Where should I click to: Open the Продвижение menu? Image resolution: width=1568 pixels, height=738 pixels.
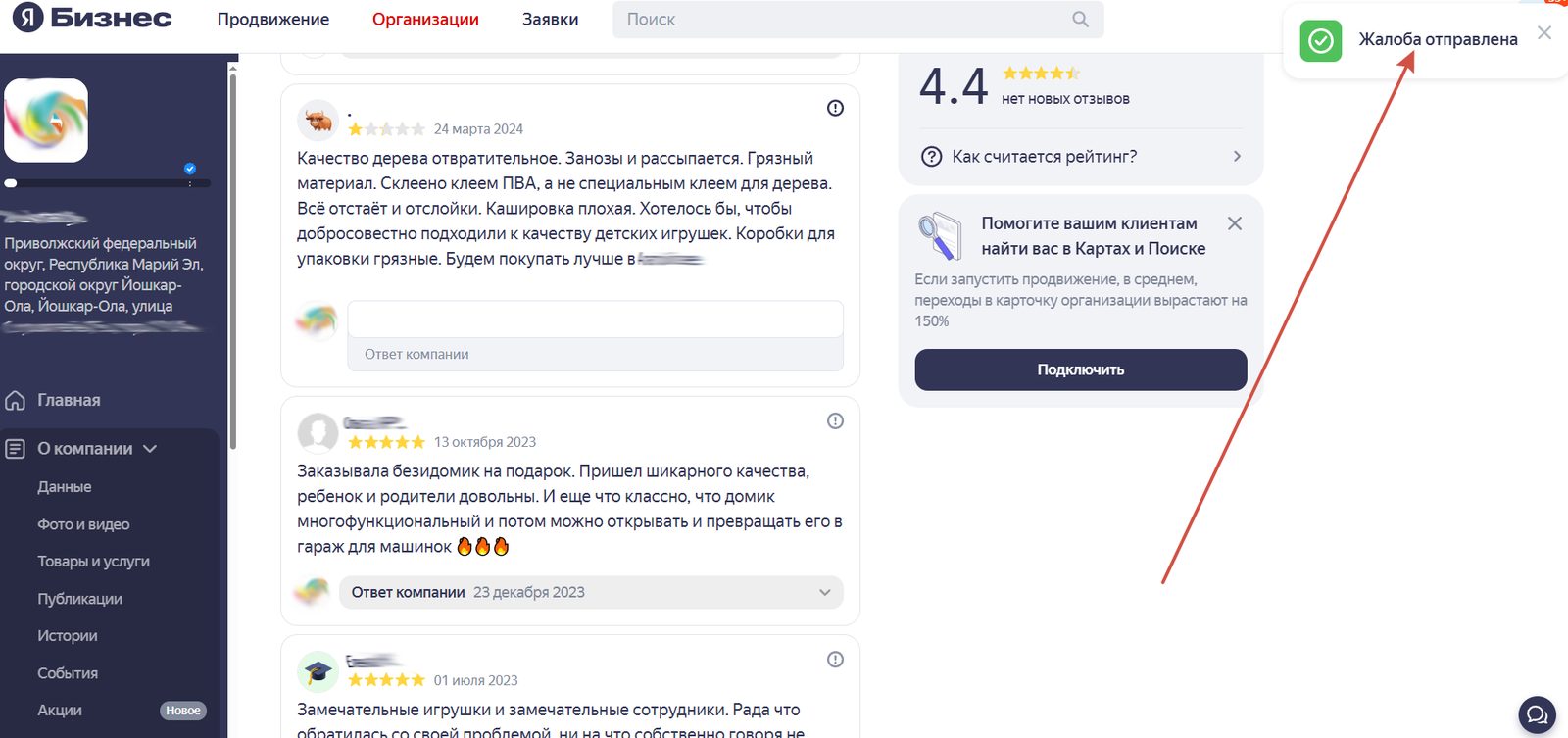click(273, 20)
